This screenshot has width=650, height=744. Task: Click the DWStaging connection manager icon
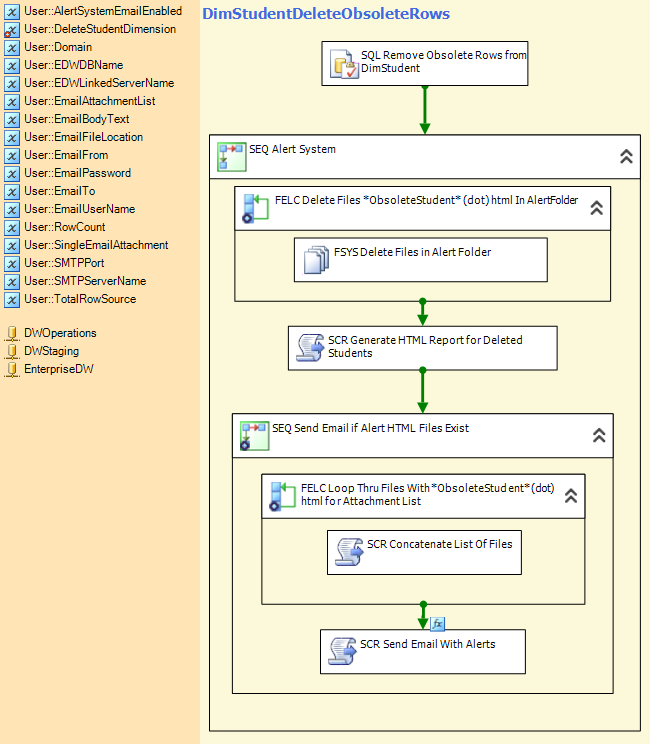coord(12,352)
